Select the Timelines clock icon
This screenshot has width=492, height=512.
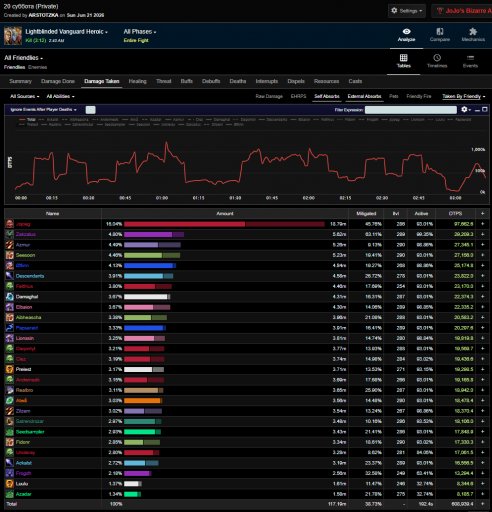pos(437,58)
